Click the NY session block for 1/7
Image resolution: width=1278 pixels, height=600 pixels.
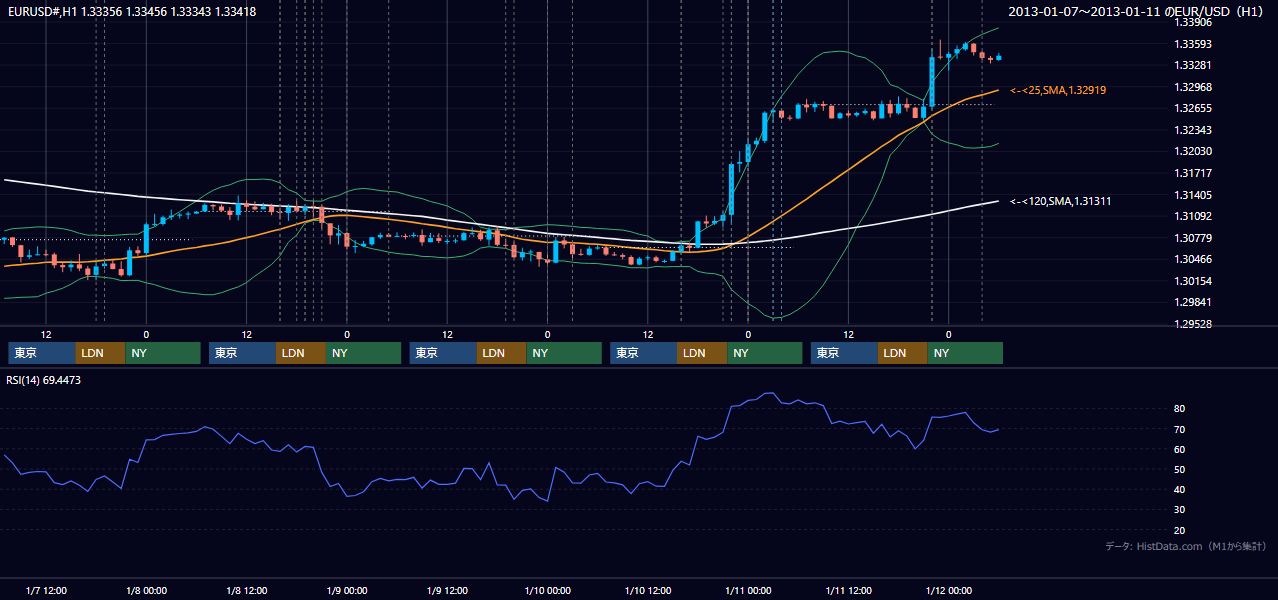click(163, 353)
